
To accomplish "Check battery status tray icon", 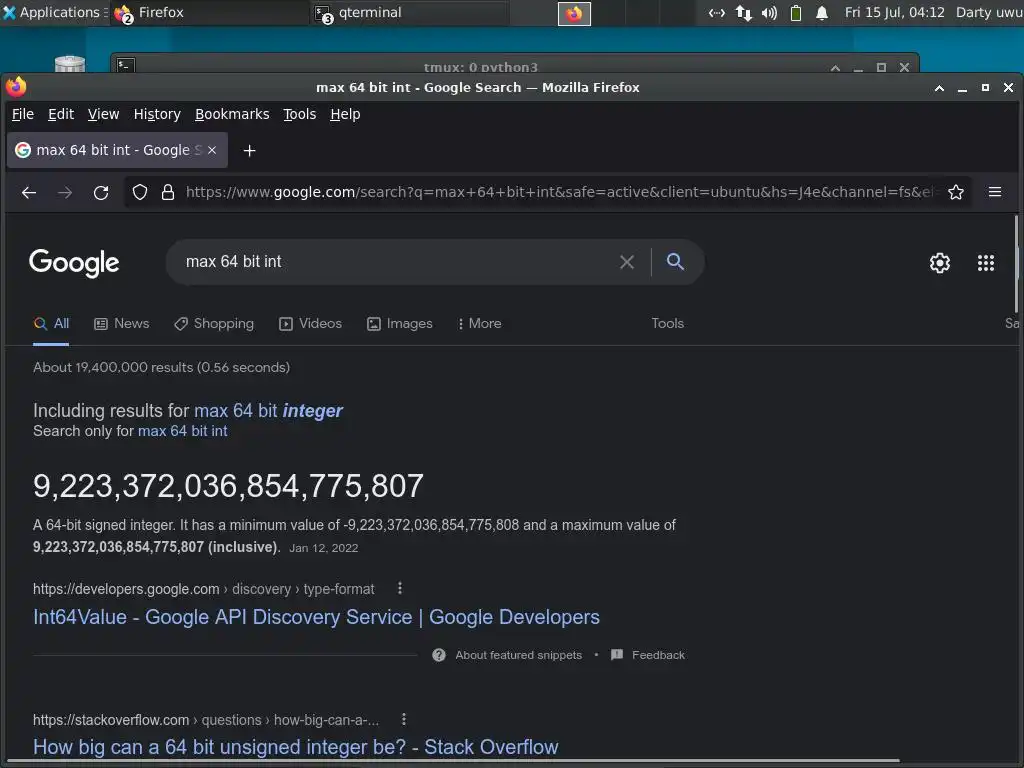I will coord(795,12).
